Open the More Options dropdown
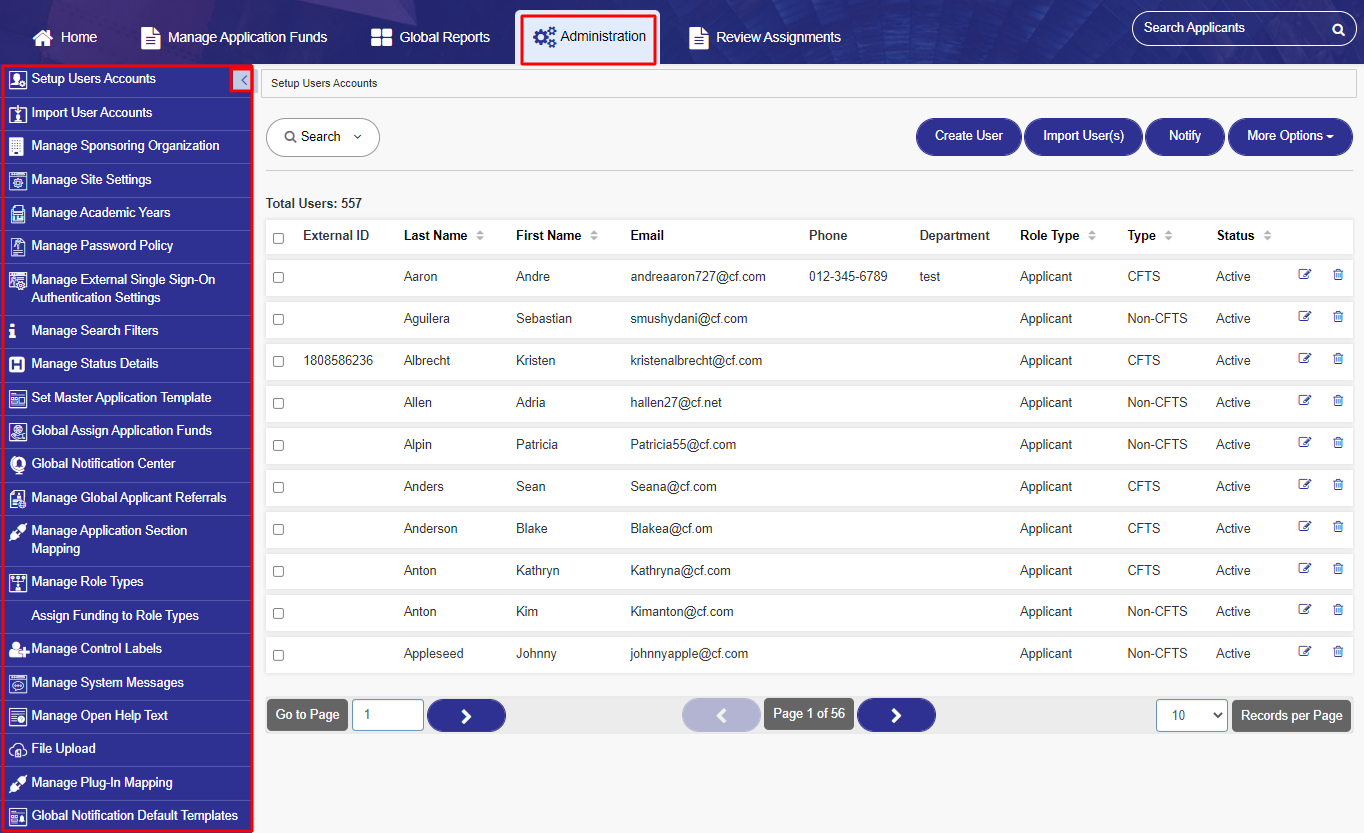 click(1290, 136)
